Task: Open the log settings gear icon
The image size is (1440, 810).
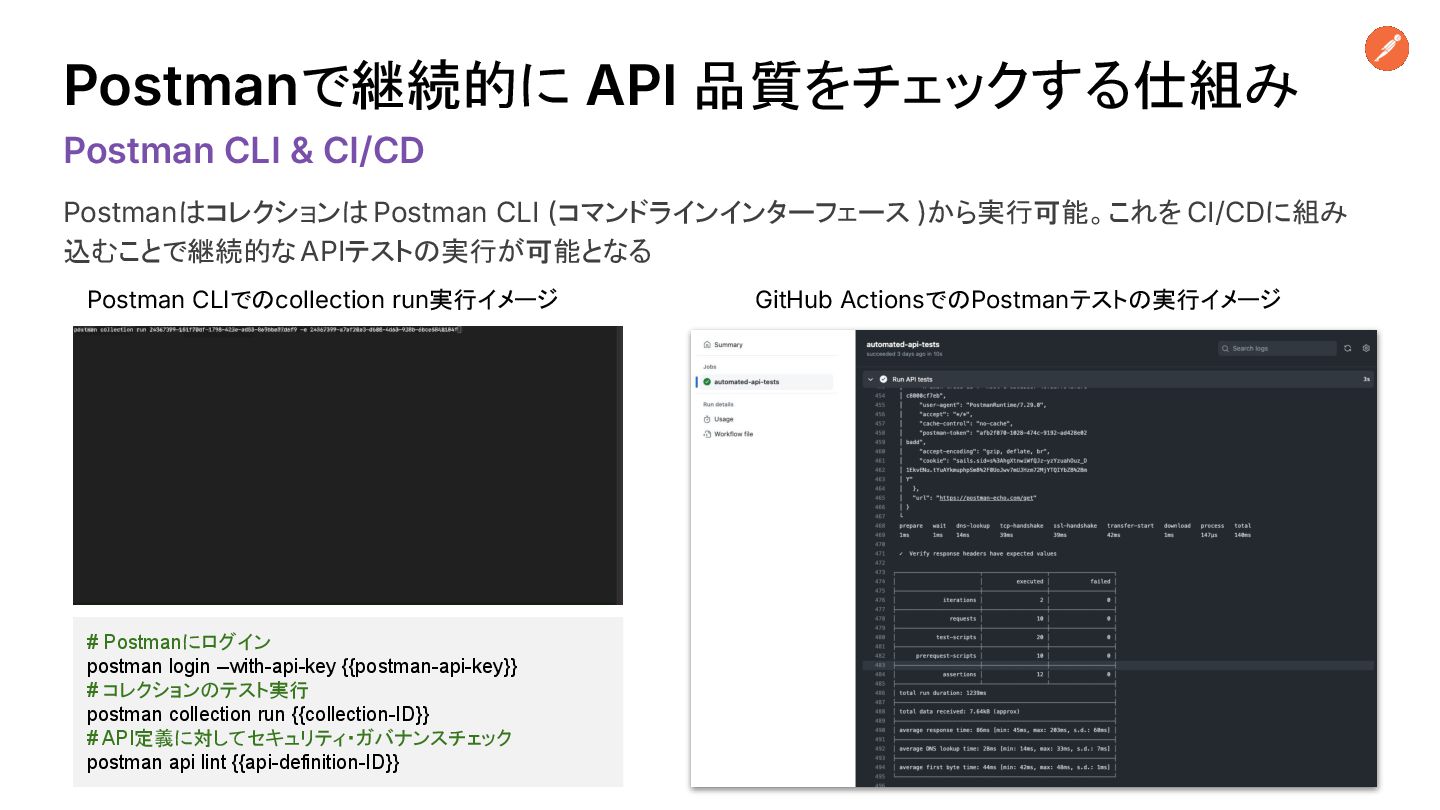Action: click(x=1366, y=348)
